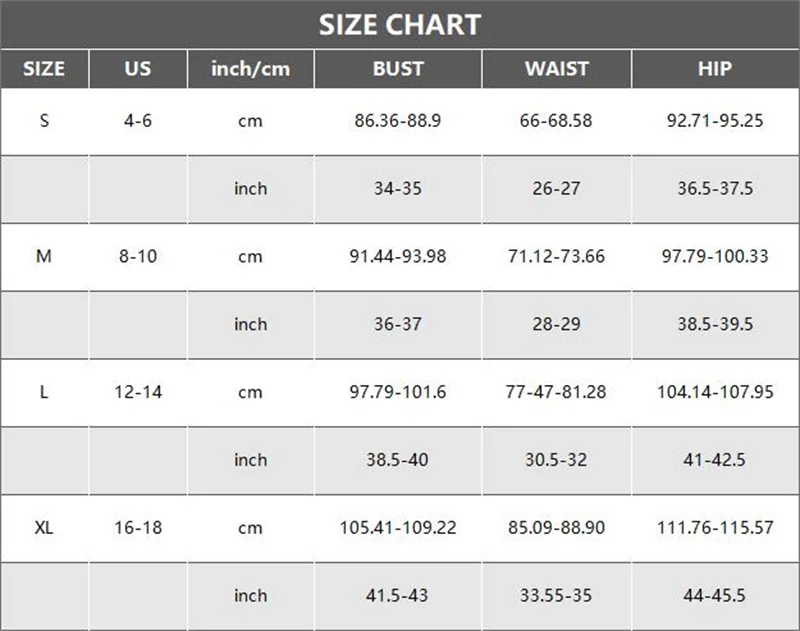Viewport: 800px width, 631px height.
Task: Click bust value 86.36-88.9
Action: [398, 121]
